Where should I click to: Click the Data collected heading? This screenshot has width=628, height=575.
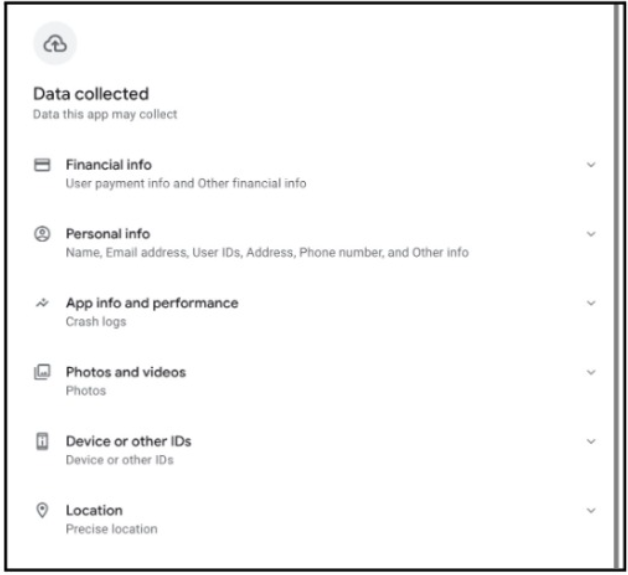91,94
